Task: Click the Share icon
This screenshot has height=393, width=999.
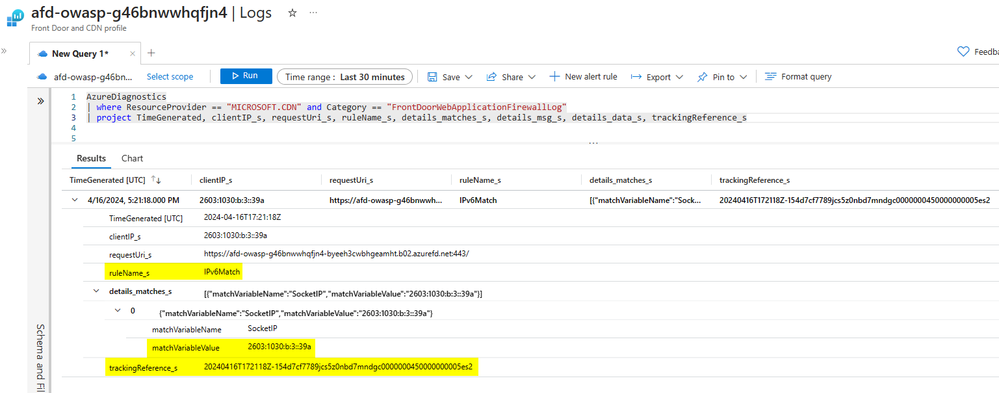Action: point(491,76)
